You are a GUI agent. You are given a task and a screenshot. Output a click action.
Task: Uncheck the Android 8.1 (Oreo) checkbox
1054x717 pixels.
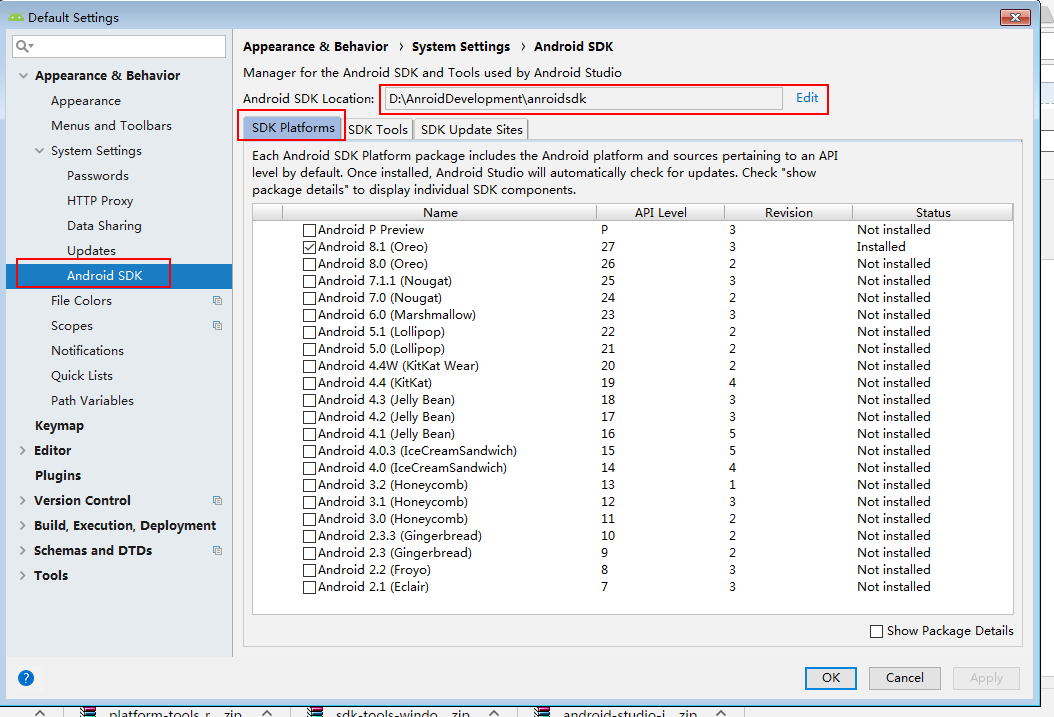click(309, 247)
